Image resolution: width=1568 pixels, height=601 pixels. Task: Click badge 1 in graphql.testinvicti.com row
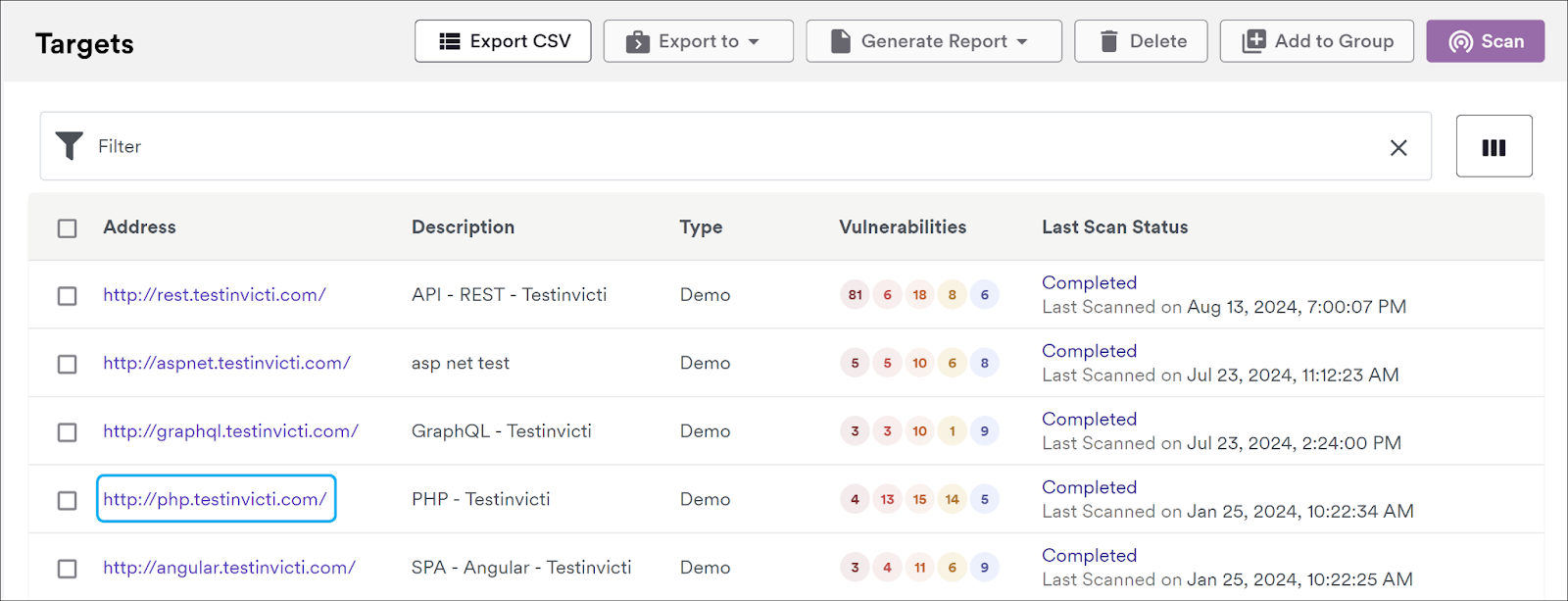click(x=952, y=430)
